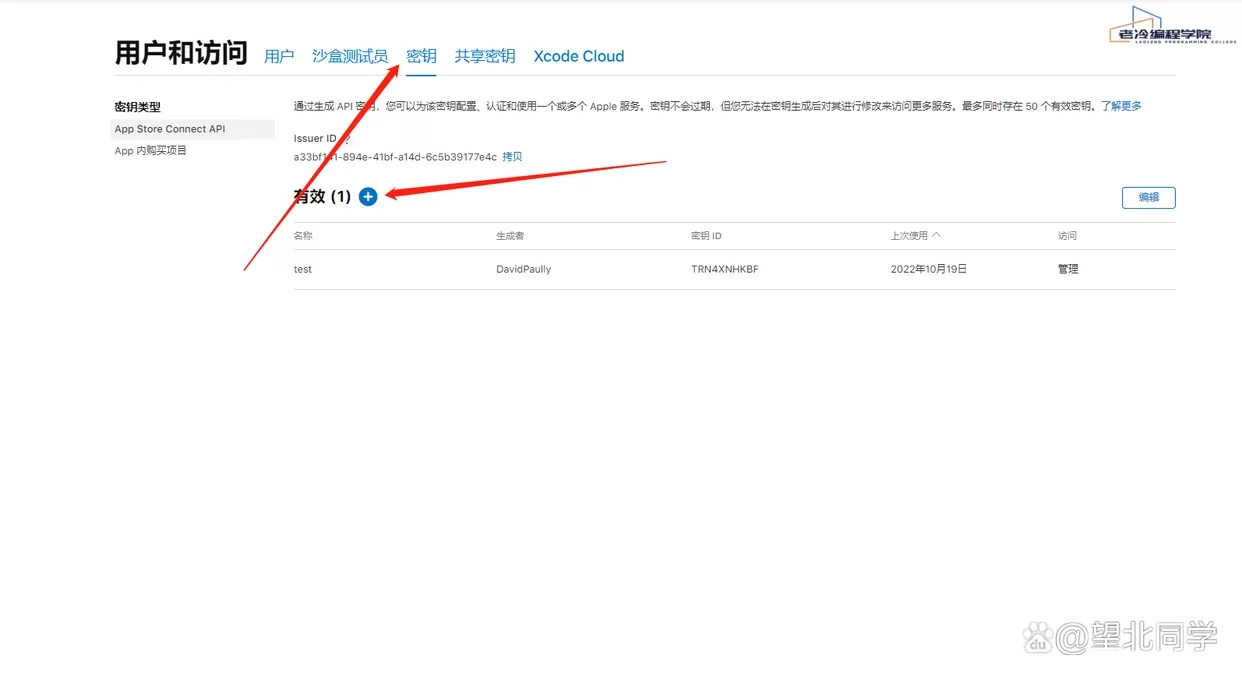Select the 密钥 tab
This screenshot has width=1242, height=680.
coord(421,56)
